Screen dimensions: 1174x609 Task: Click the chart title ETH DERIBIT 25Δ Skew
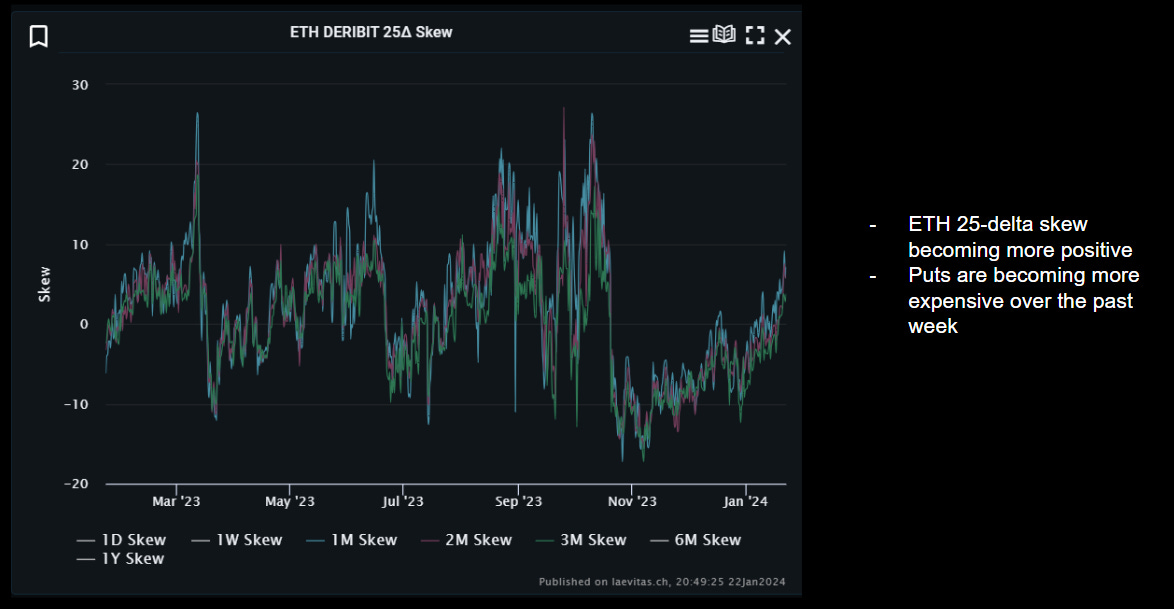click(x=371, y=32)
